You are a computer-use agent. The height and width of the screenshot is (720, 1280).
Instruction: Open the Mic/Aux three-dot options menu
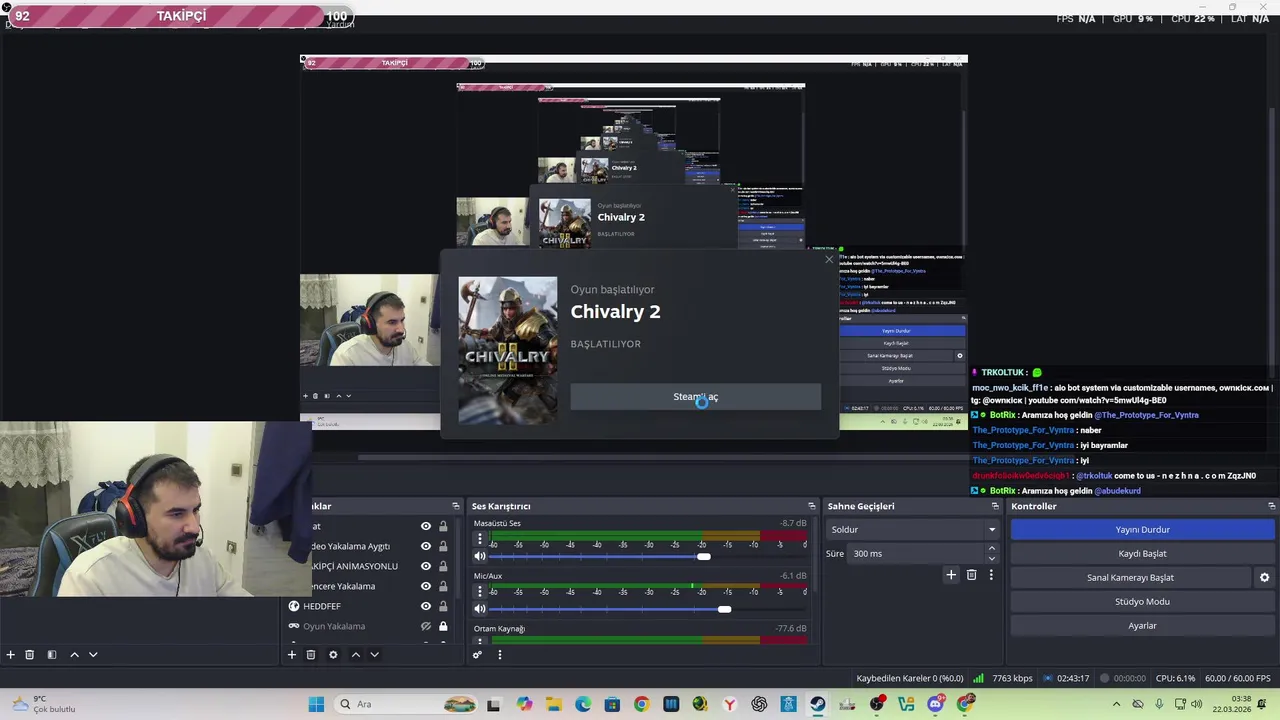[480, 591]
